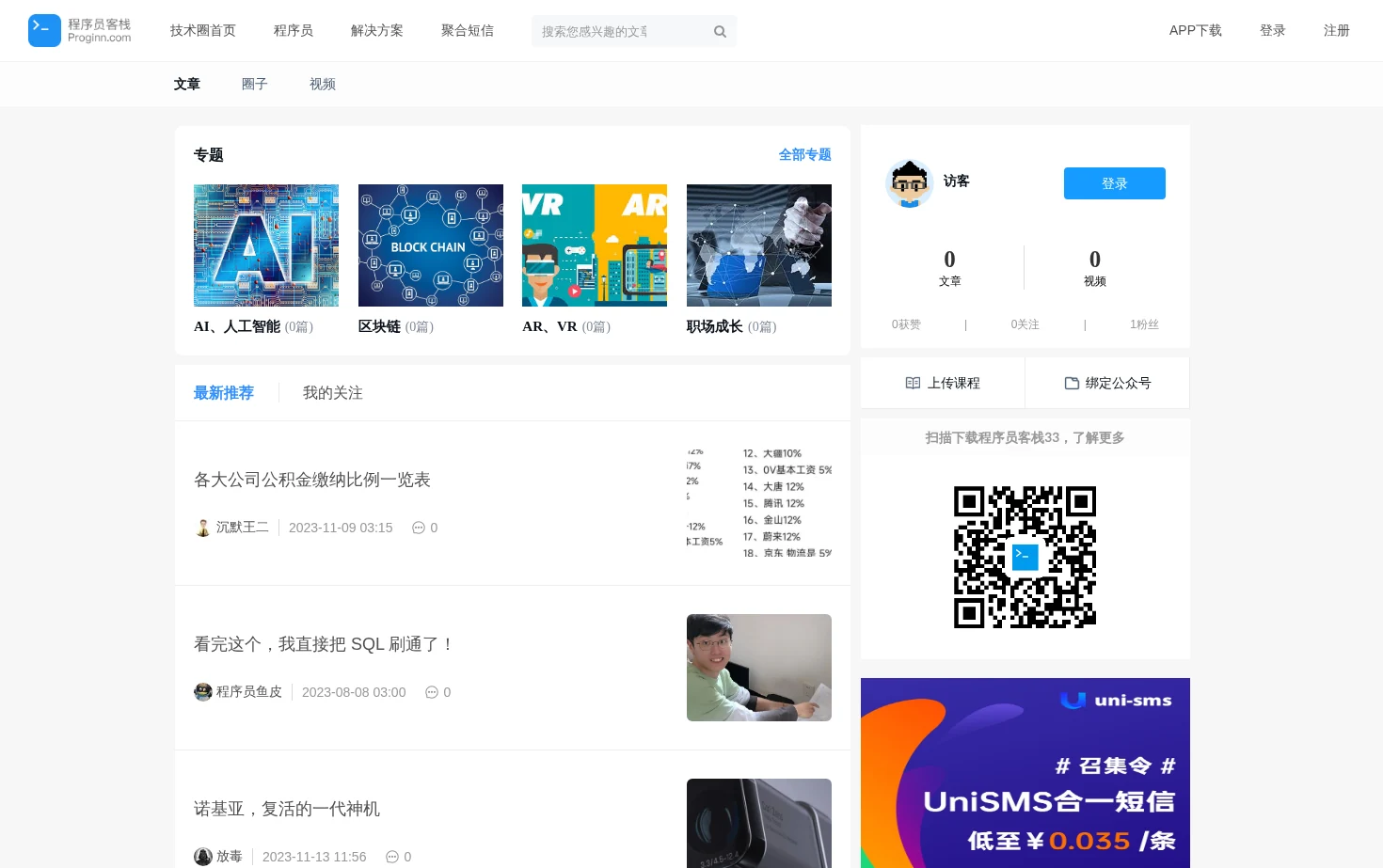Click the 公积金 article list thumbnail

[759, 503]
